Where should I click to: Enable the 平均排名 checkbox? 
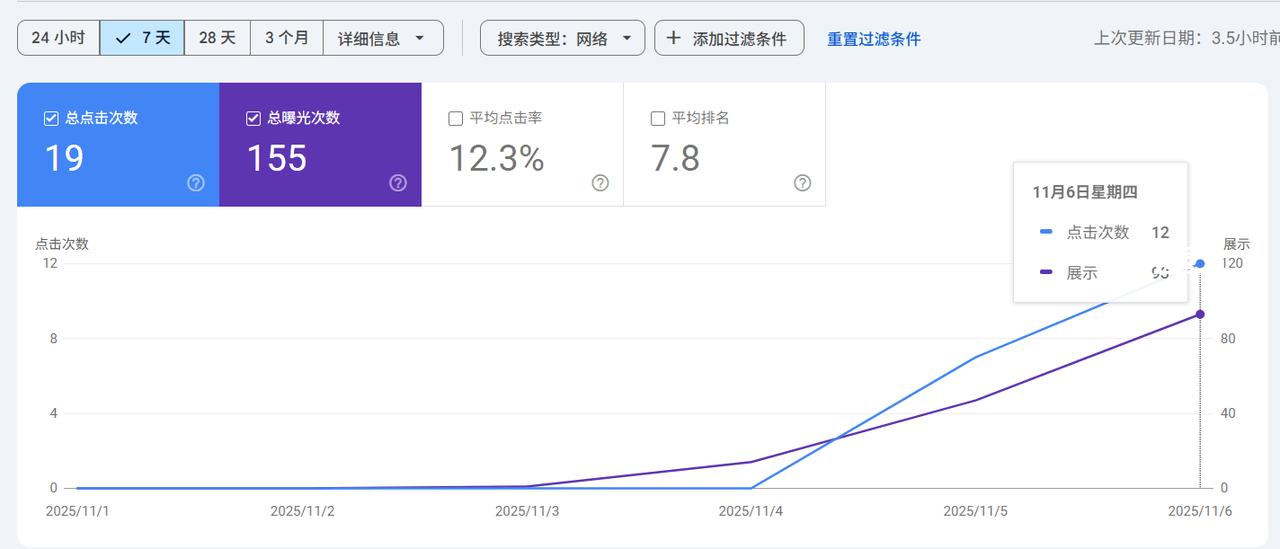658,118
